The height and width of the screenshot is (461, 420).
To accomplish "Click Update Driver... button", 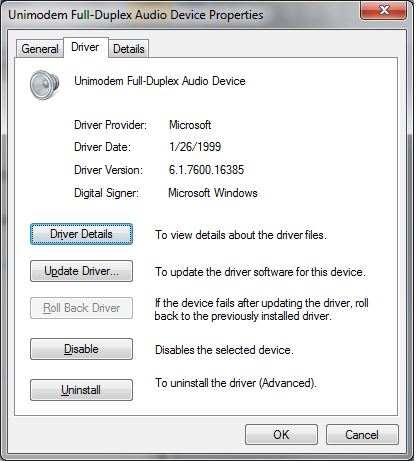I will pyautogui.click(x=81, y=271).
